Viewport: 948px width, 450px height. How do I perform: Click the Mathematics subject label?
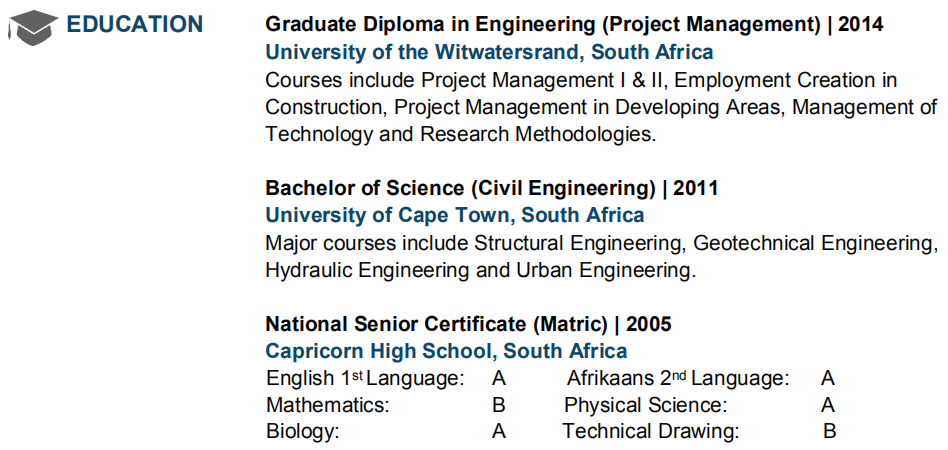(327, 406)
